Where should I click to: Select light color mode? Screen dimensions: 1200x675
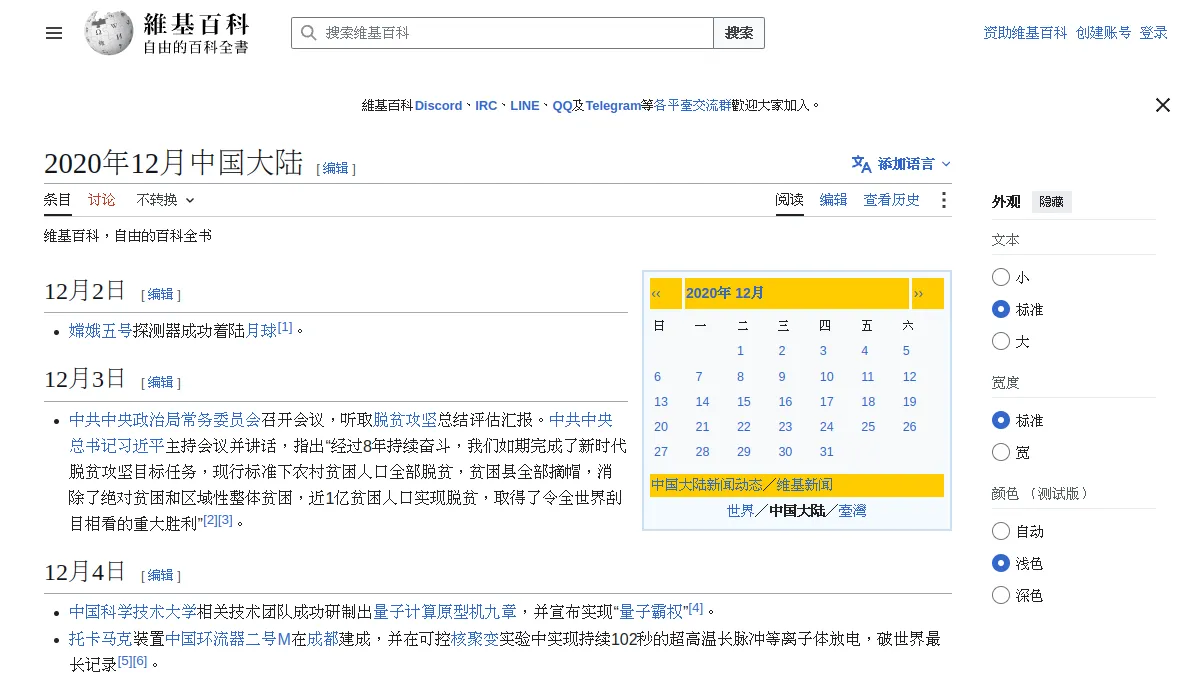[1001, 563]
